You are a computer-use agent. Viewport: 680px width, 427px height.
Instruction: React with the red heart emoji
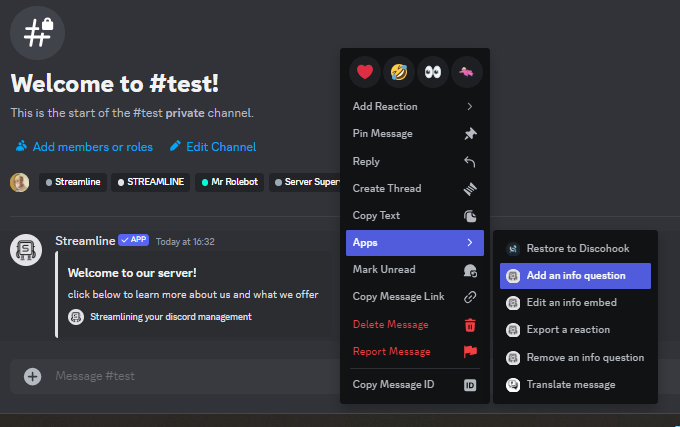[365, 72]
